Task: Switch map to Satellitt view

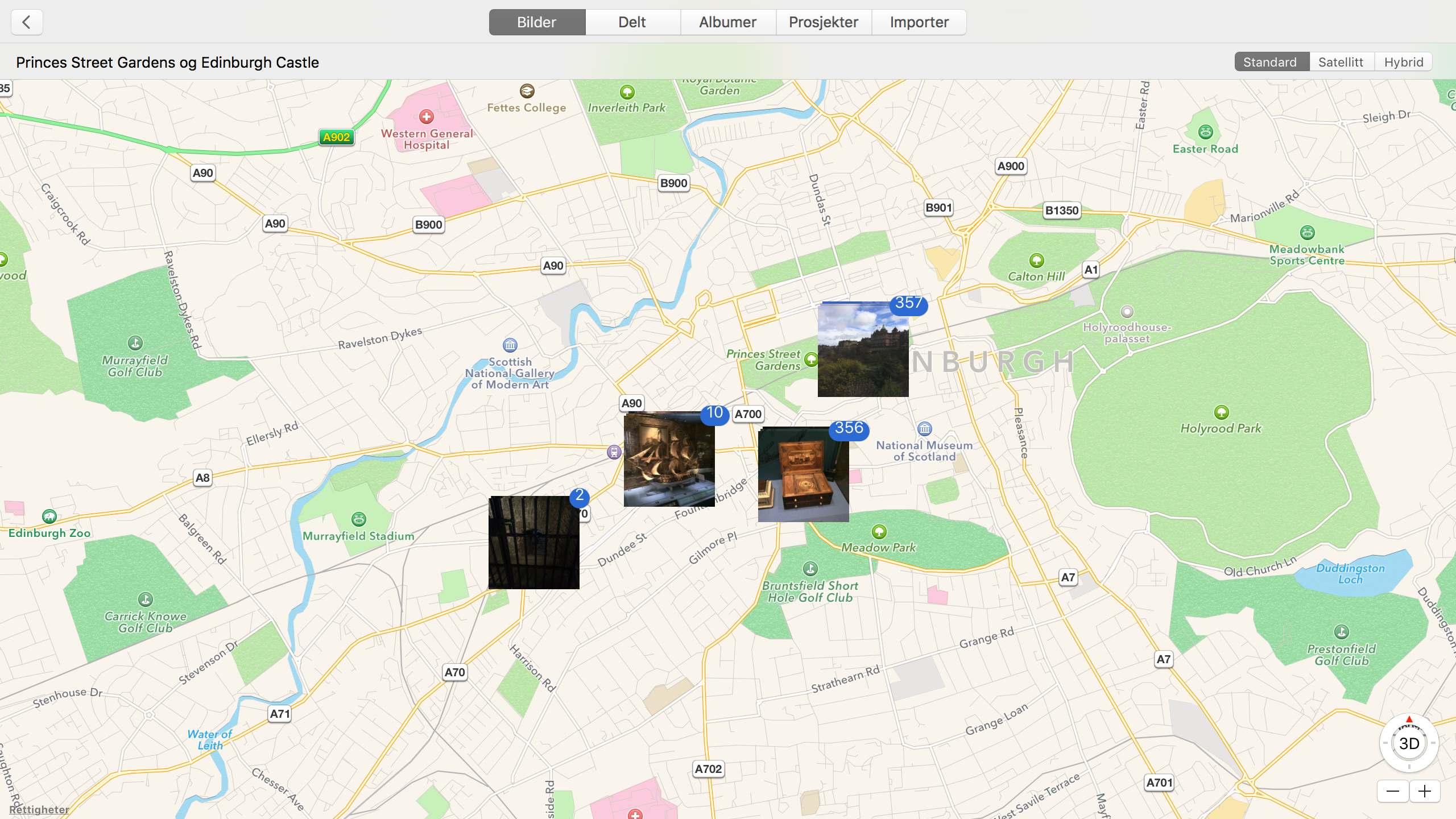Action: (x=1341, y=62)
